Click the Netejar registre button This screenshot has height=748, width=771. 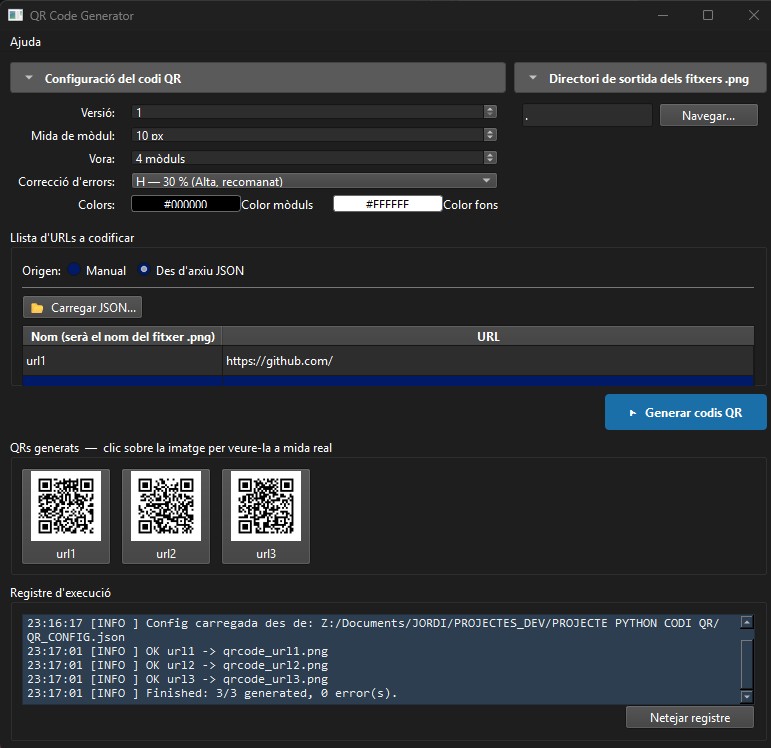pyautogui.click(x=689, y=718)
